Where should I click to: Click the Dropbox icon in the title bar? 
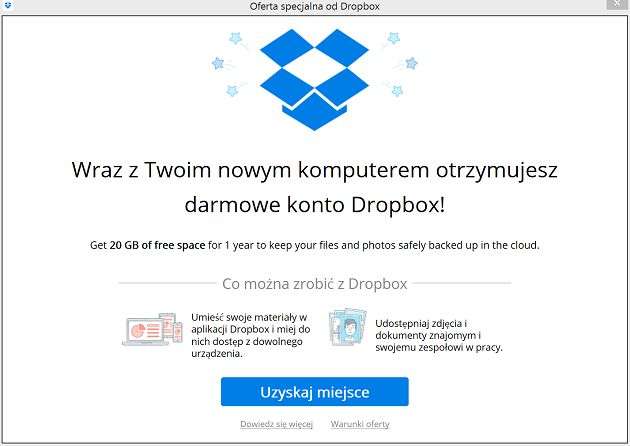[8, 5]
